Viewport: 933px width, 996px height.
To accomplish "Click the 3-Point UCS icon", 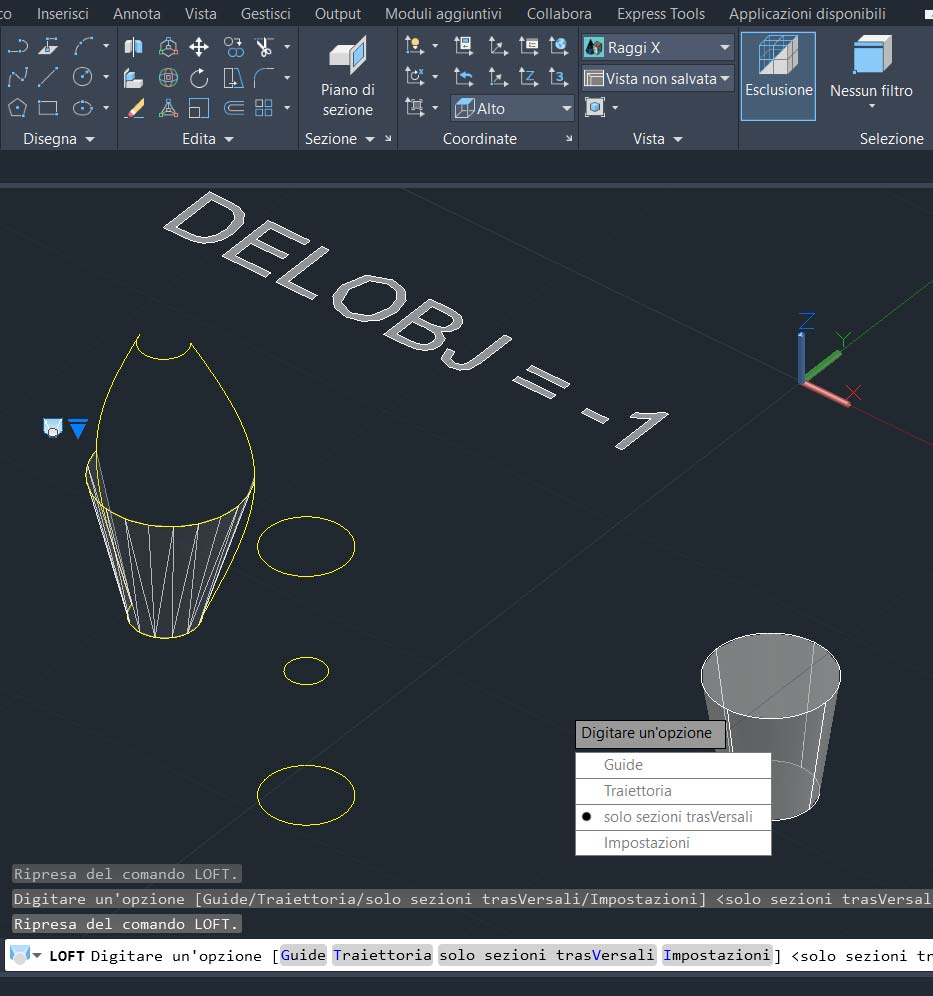I will click(559, 77).
